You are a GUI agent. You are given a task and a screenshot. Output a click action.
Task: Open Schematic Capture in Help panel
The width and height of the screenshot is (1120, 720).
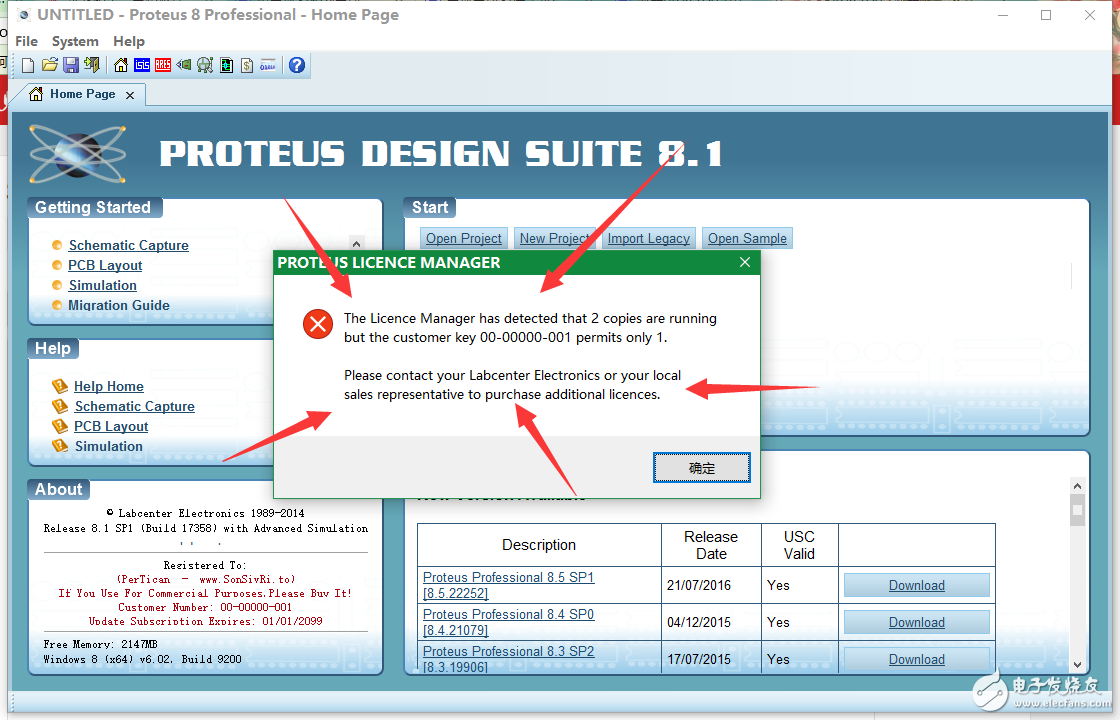point(134,406)
